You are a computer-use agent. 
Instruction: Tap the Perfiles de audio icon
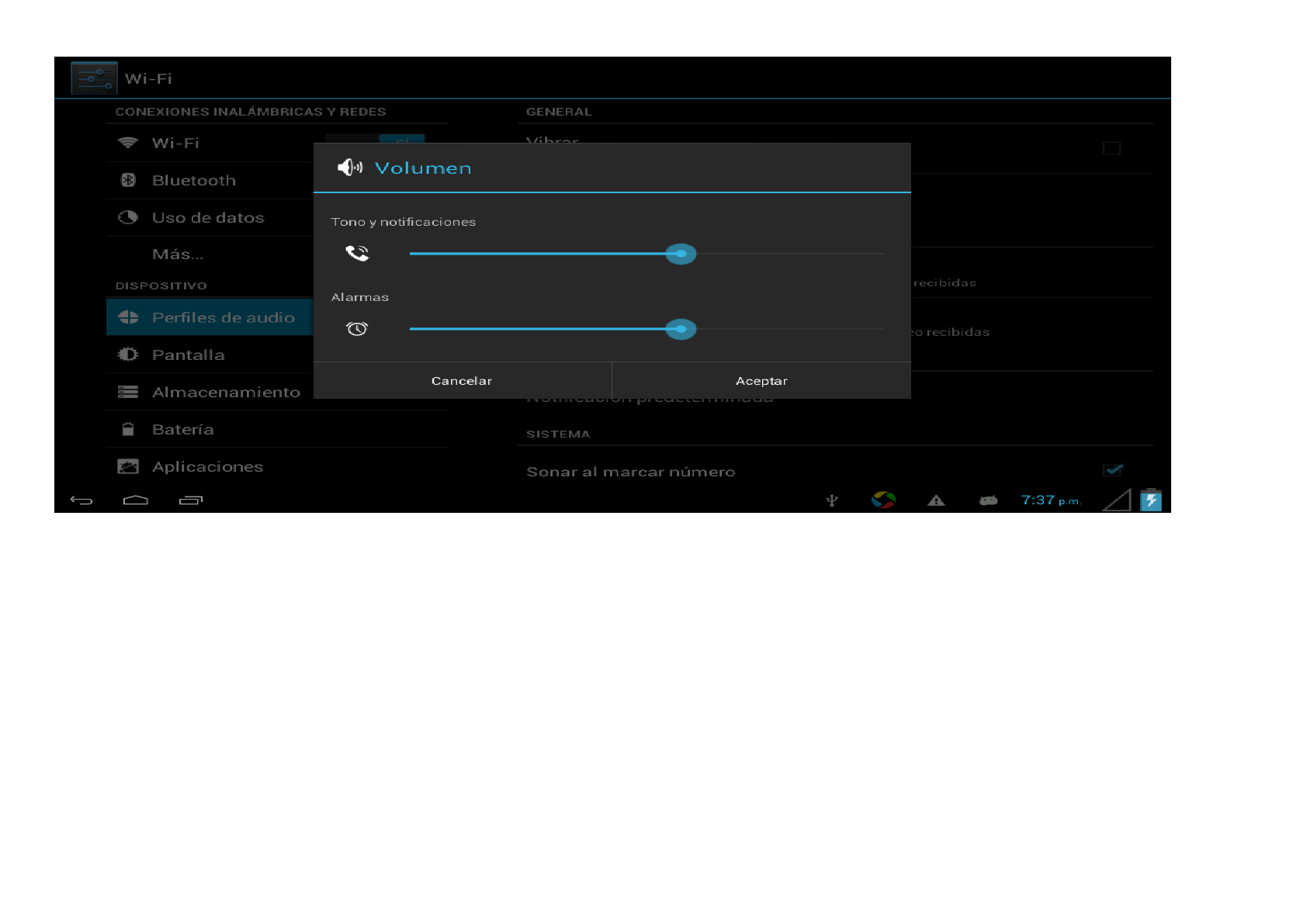click(x=128, y=317)
